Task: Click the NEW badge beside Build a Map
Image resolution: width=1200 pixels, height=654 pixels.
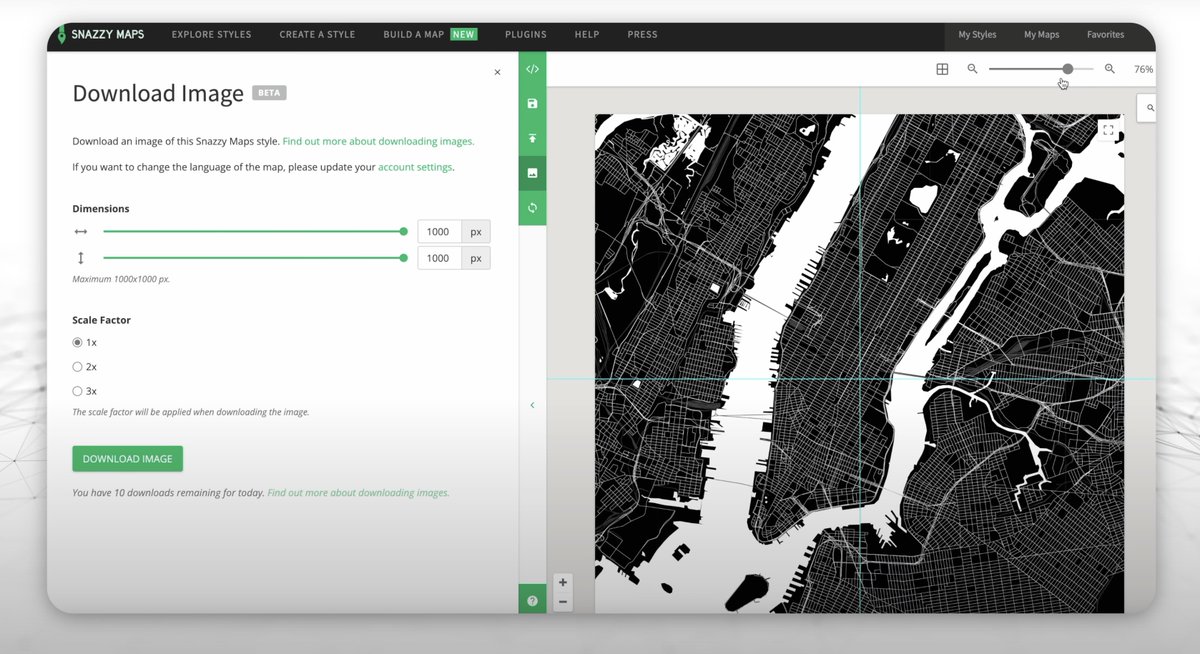Action: [x=463, y=34]
